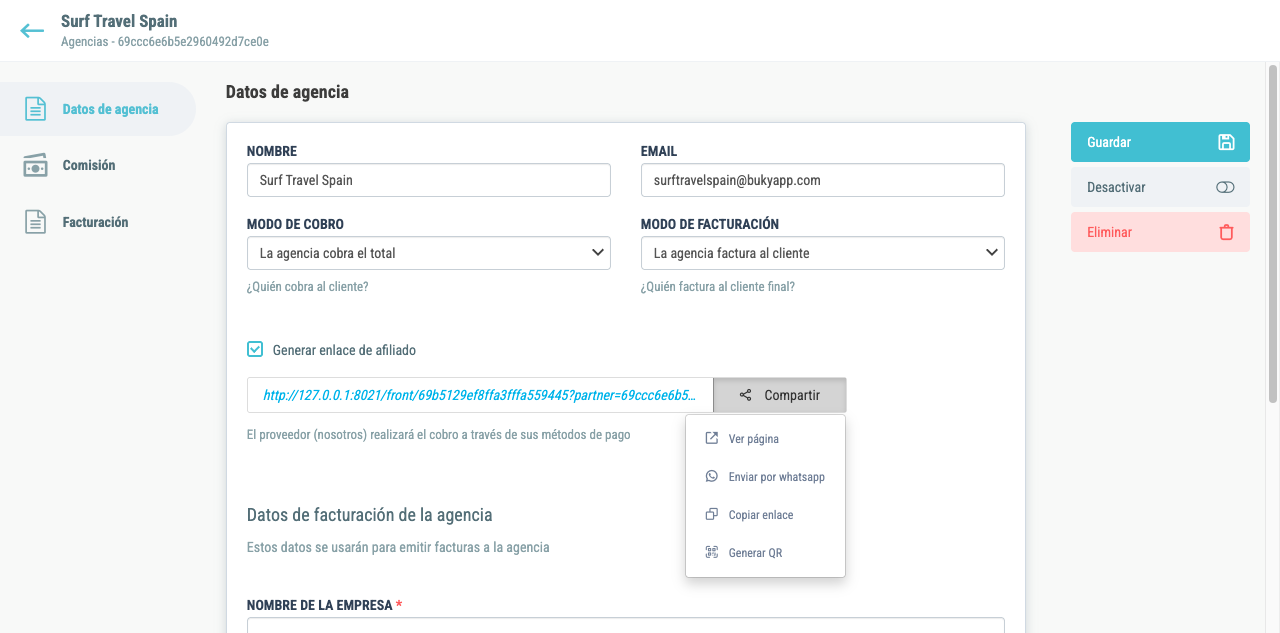Image resolution: width=1280 pixels, height=633 pixels.
Task: Click the Email input field
Action: (823, 180)
